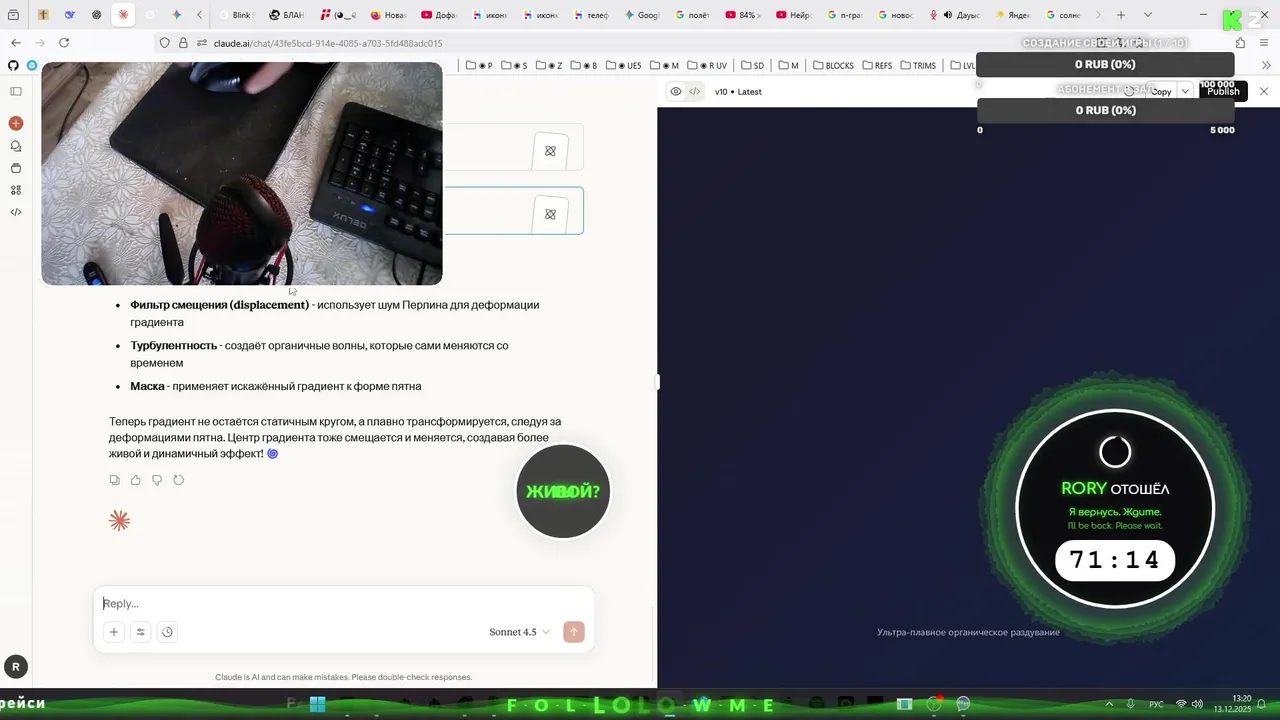
Task: Switch to the Дофа YouTube tab
Action: [x=439, y=15]
